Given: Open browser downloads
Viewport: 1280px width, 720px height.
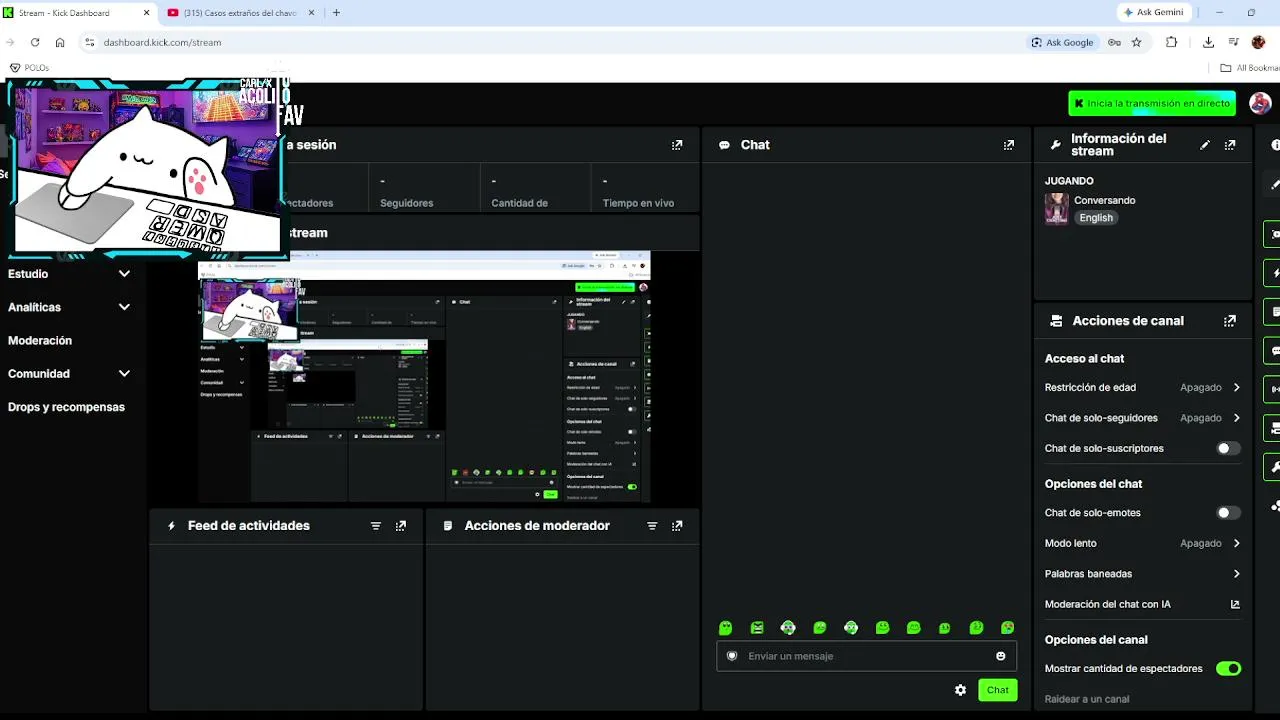Looking at the screenshot, I should point(1208,42).
